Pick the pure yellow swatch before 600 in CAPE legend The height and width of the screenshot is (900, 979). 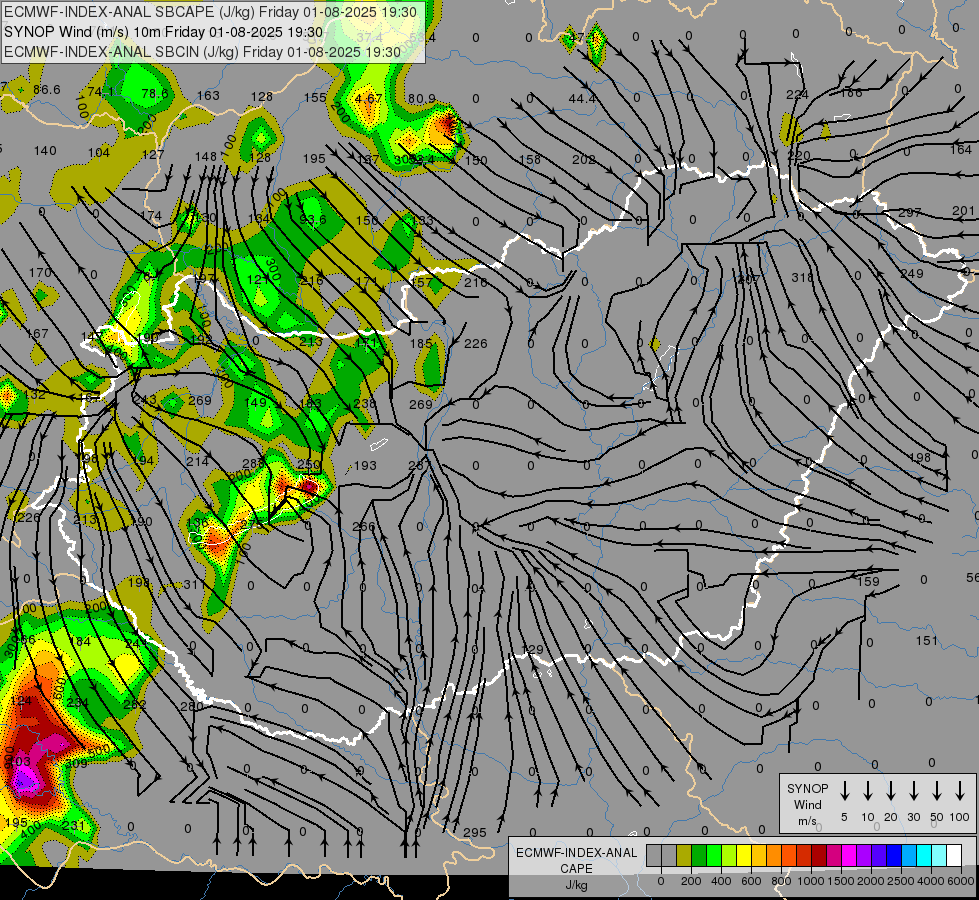pyautogui.click(x=744, y=856)
